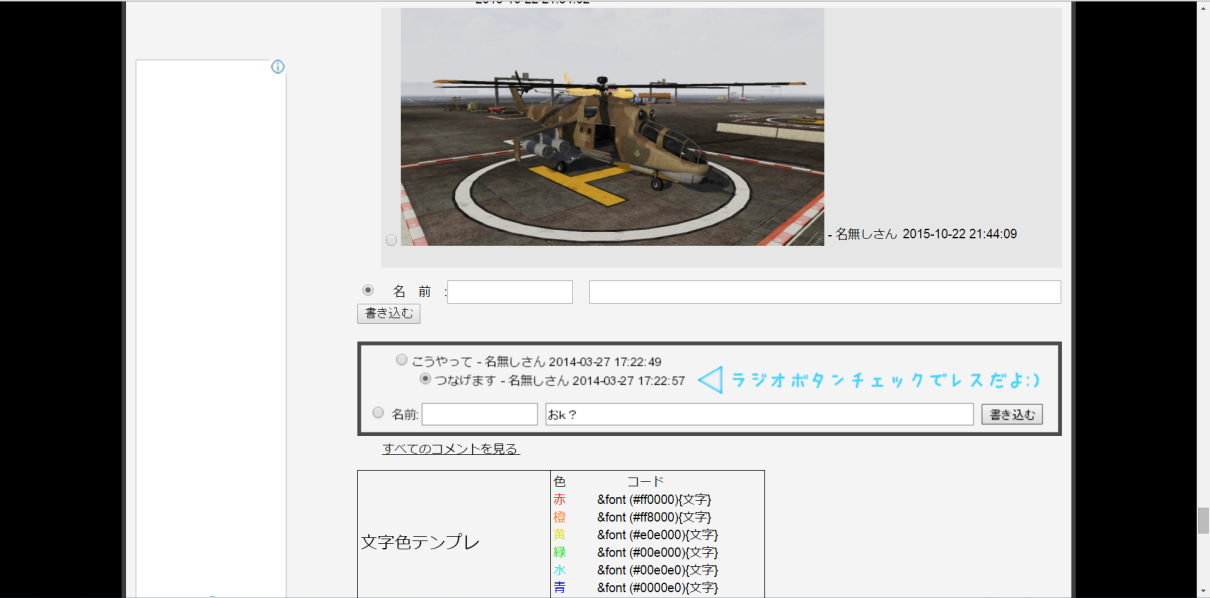The image size is (1210, 598).
Task: Click the blue triangle arrow pointing left
Action: coord(709,380)
